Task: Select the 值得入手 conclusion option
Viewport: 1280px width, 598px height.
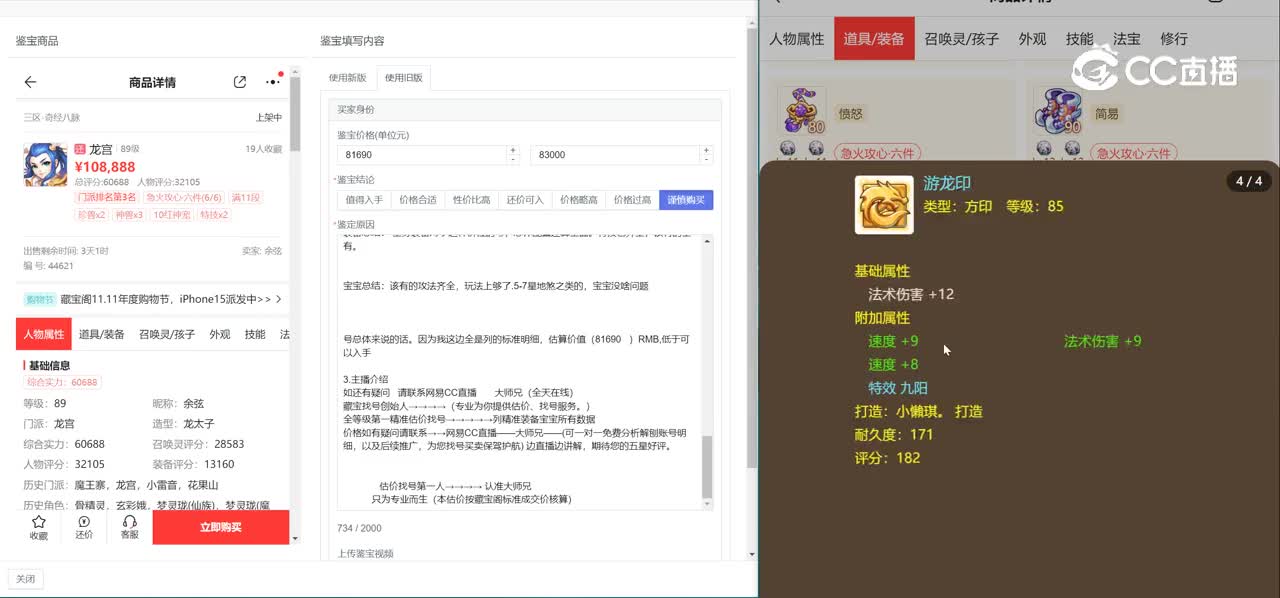Action: (x=363, y=200)
